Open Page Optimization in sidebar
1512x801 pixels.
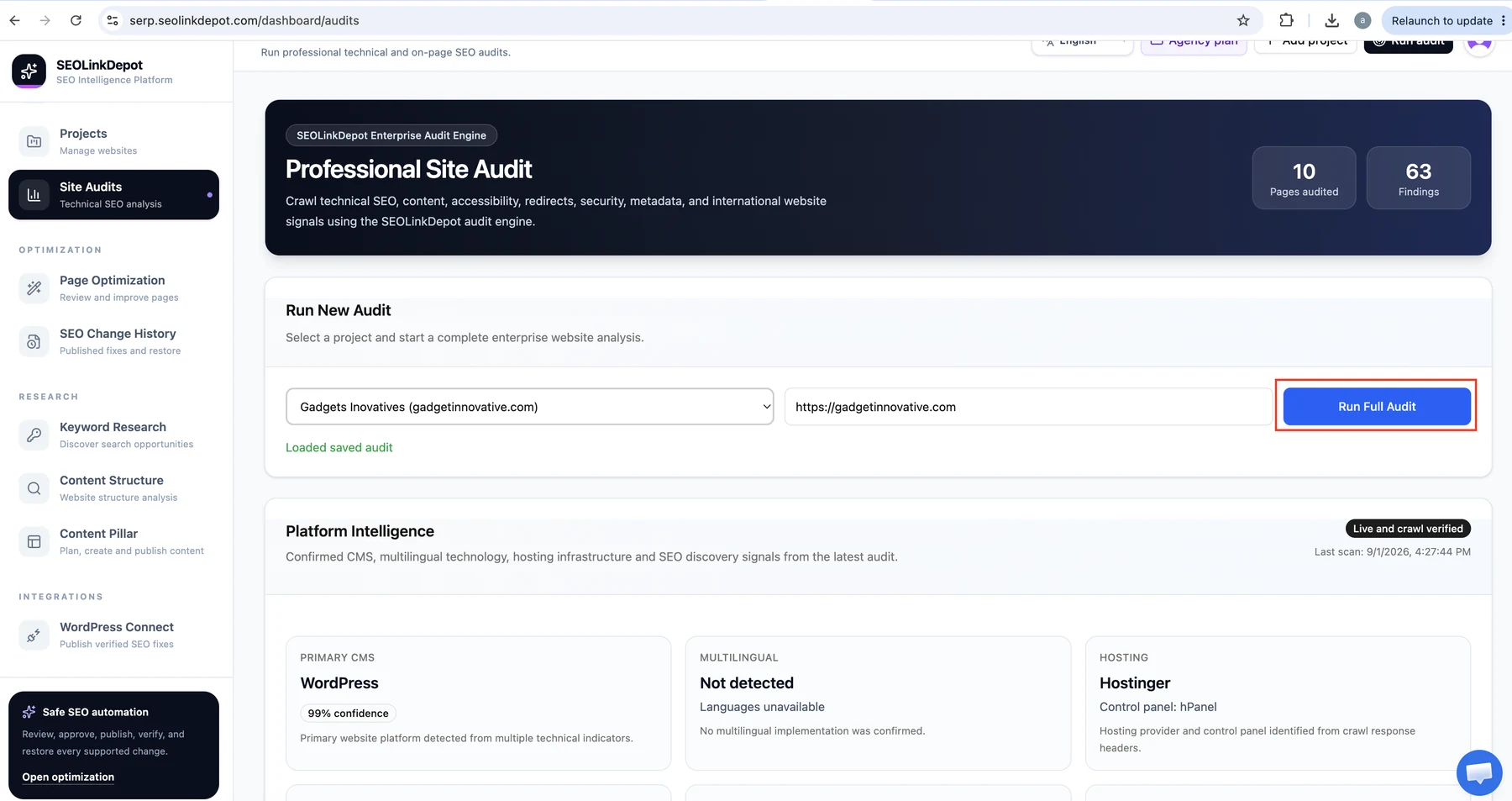click(113, 288)
